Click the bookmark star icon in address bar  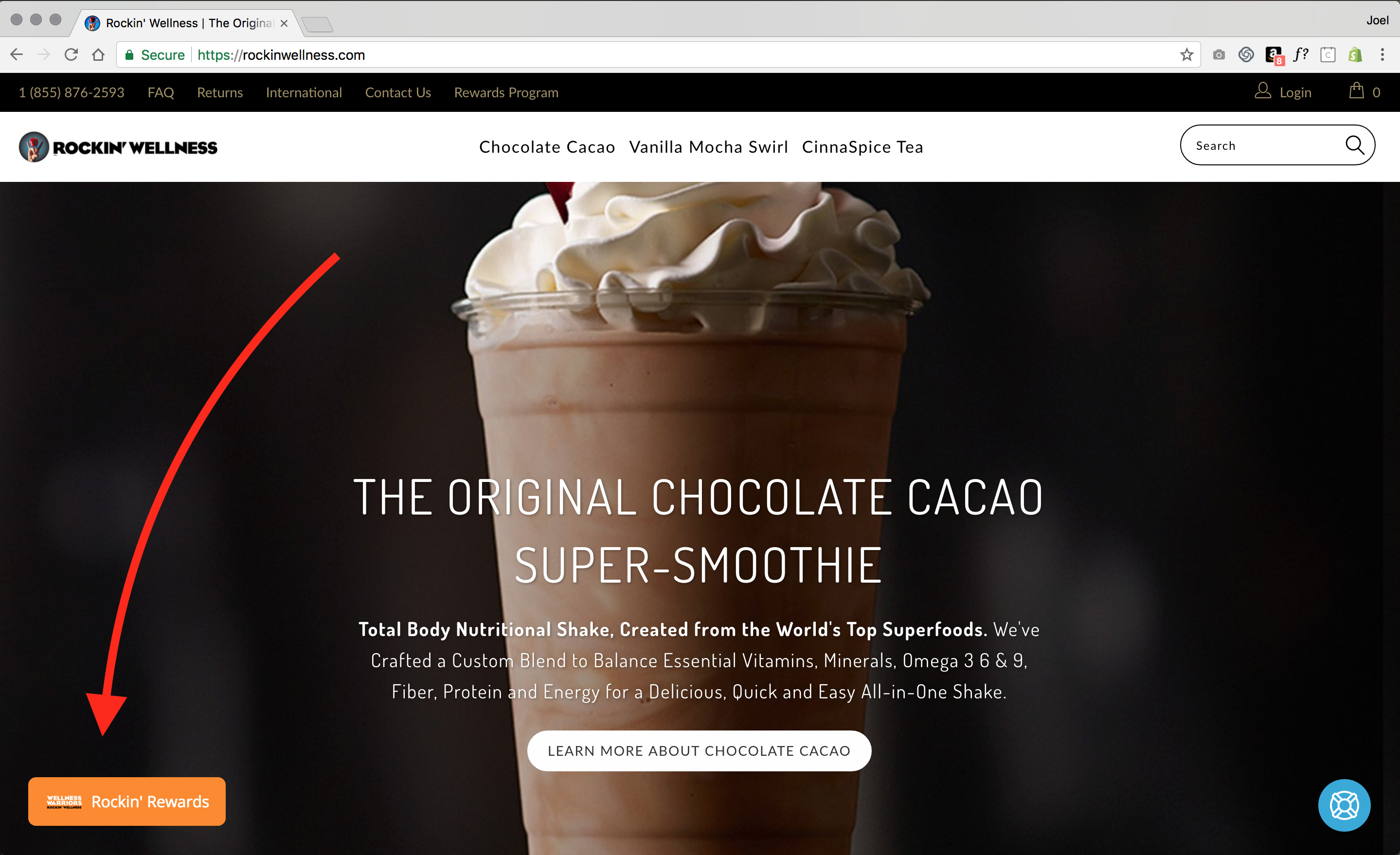(1186, 54)
